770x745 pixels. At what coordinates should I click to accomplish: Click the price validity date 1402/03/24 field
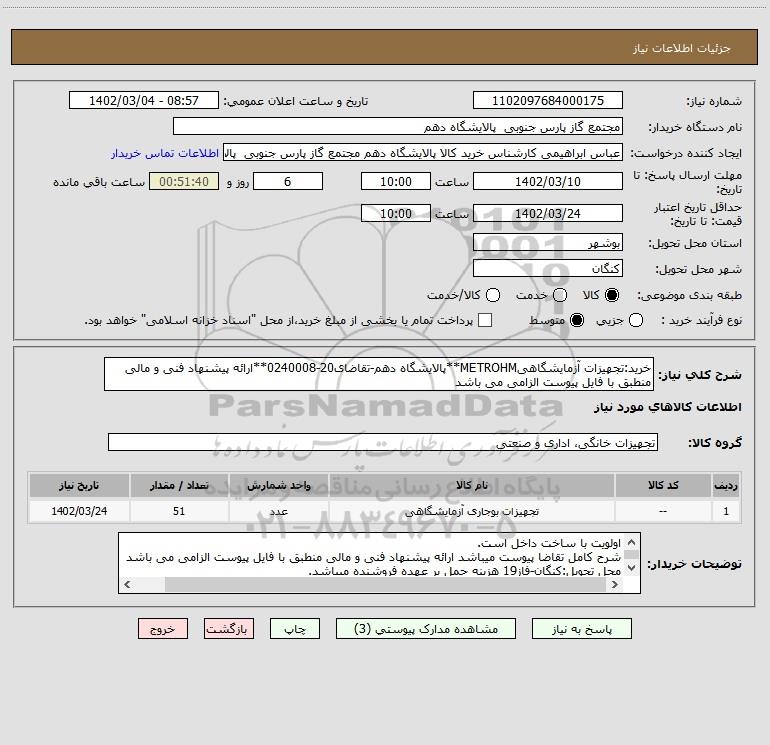pos(548,213)
